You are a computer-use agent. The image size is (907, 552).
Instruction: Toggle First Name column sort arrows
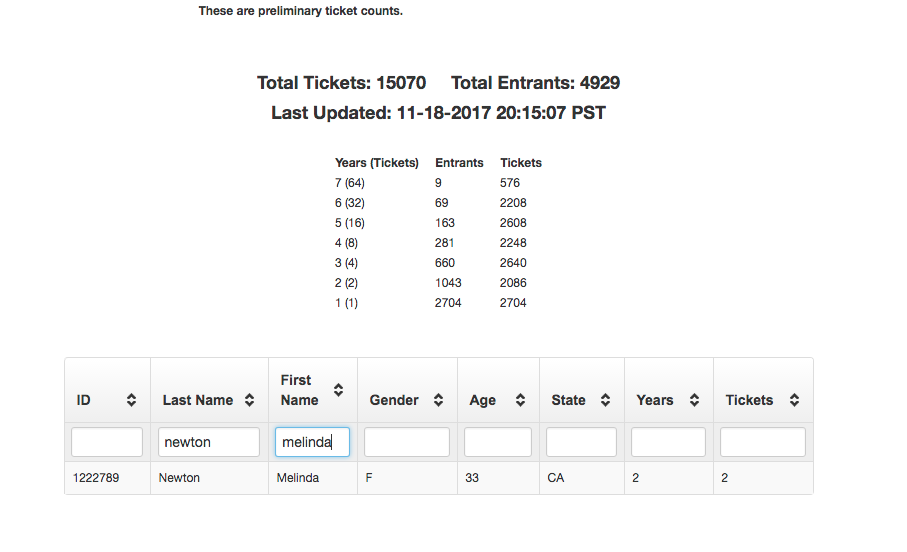(x=338, y=390)
